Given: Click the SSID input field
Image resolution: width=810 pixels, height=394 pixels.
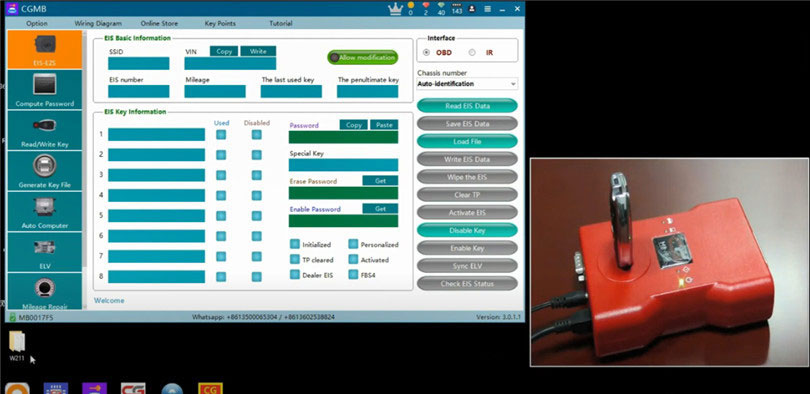Looking at the screenshot, I should (138, 64).
